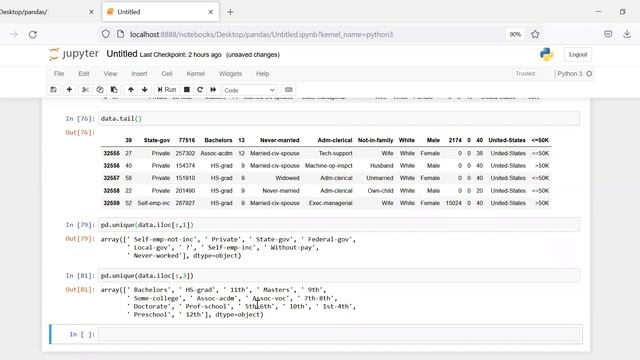Click the Out[76] output prompt
Viewport: 640px width, 360px height.
pyautogui.click(x=80, y=133)
